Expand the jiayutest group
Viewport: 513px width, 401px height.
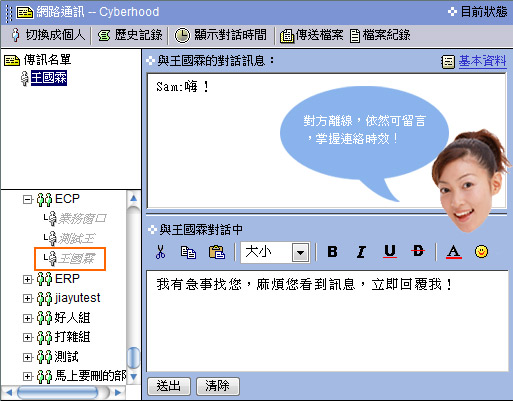click(x=28, y=298)
